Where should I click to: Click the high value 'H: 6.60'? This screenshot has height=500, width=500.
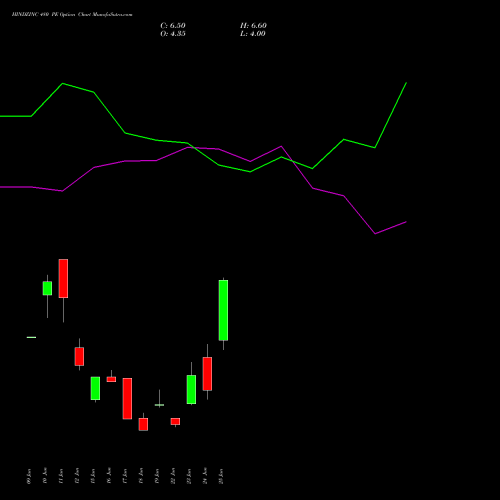pos(253,26)
